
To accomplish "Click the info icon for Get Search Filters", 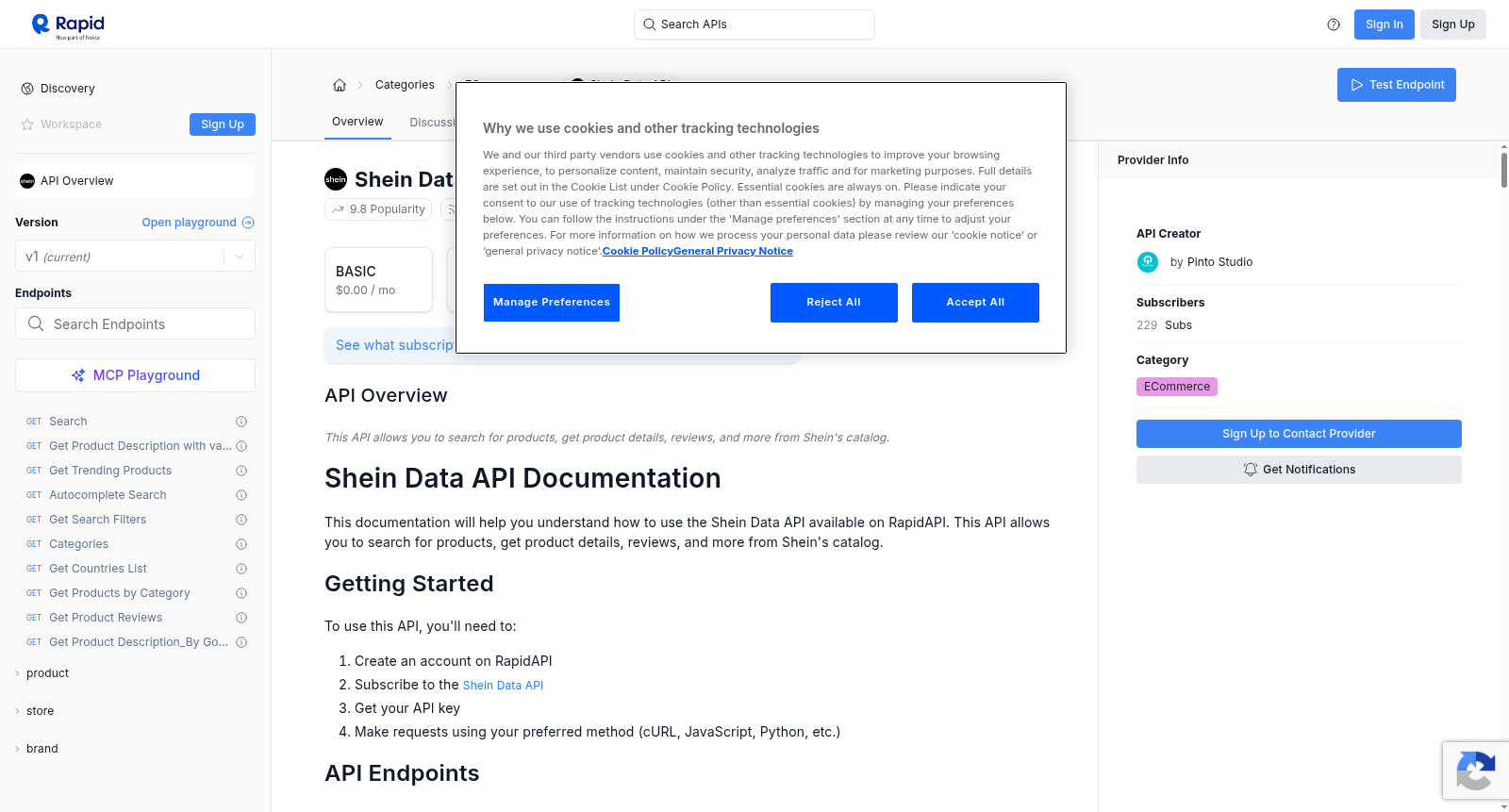I will (241, 520).
